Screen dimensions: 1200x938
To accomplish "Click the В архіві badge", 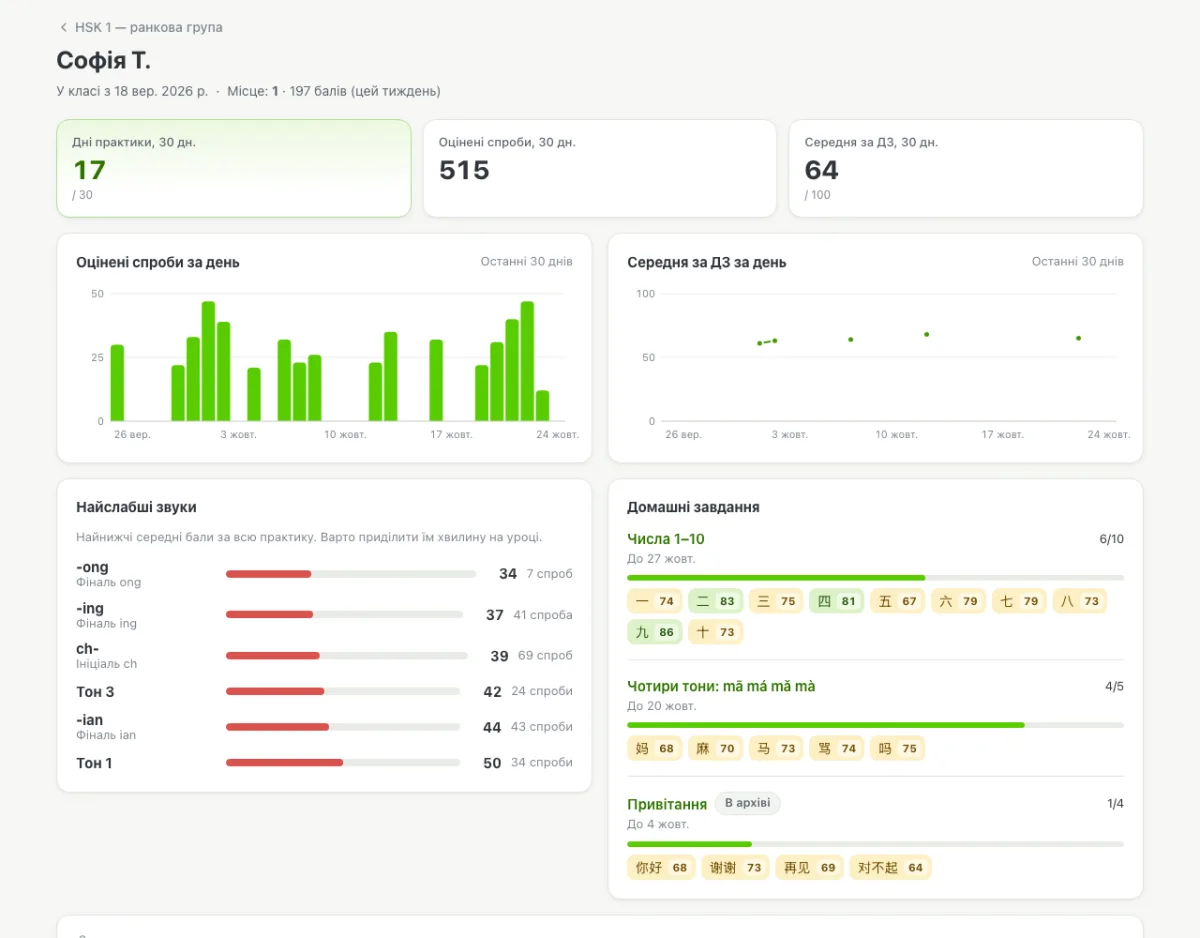I will 748,803.
